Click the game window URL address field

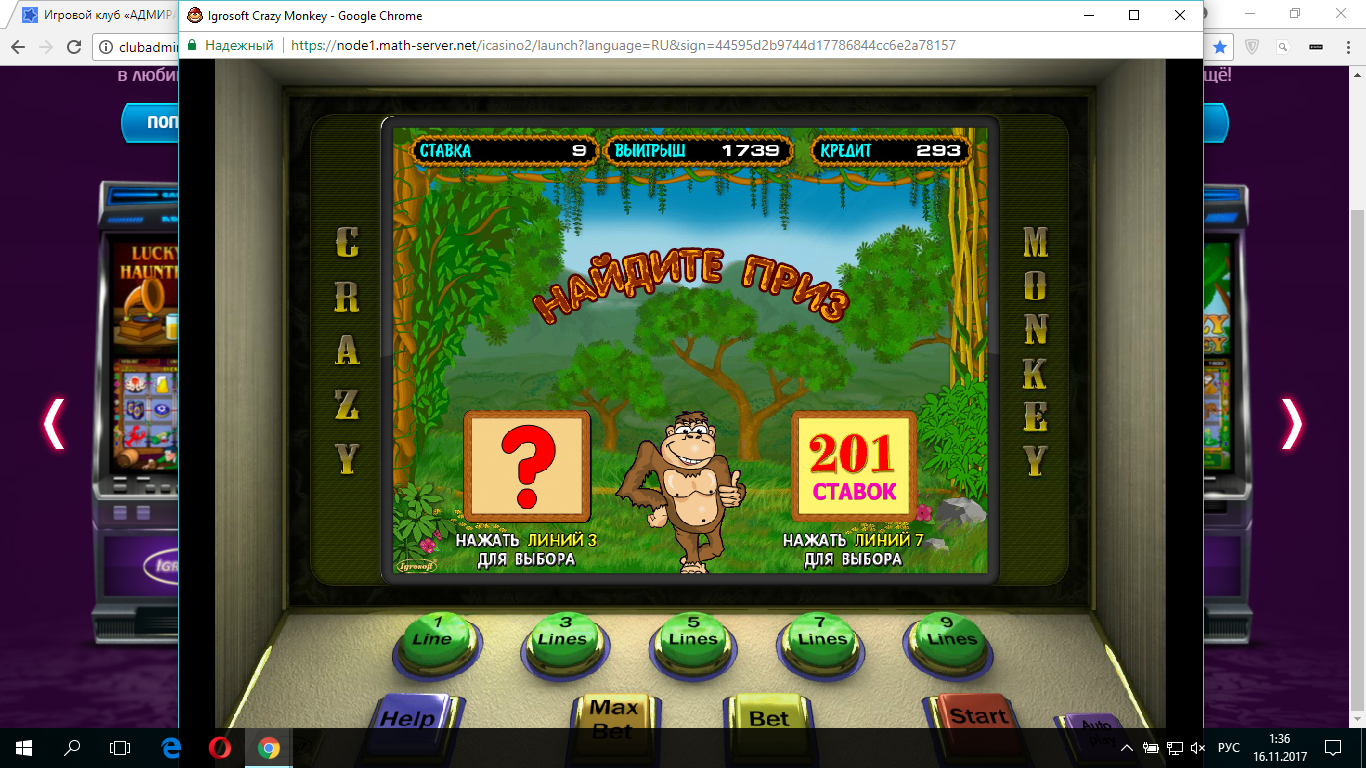(623, 45)
